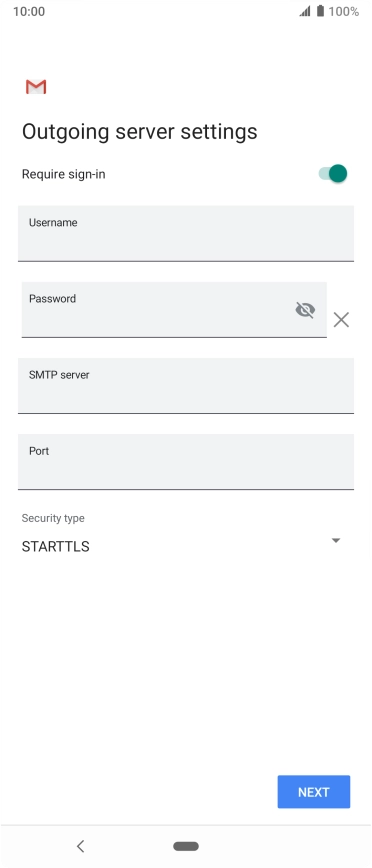Tap the Security type label

tap(53, 518)
